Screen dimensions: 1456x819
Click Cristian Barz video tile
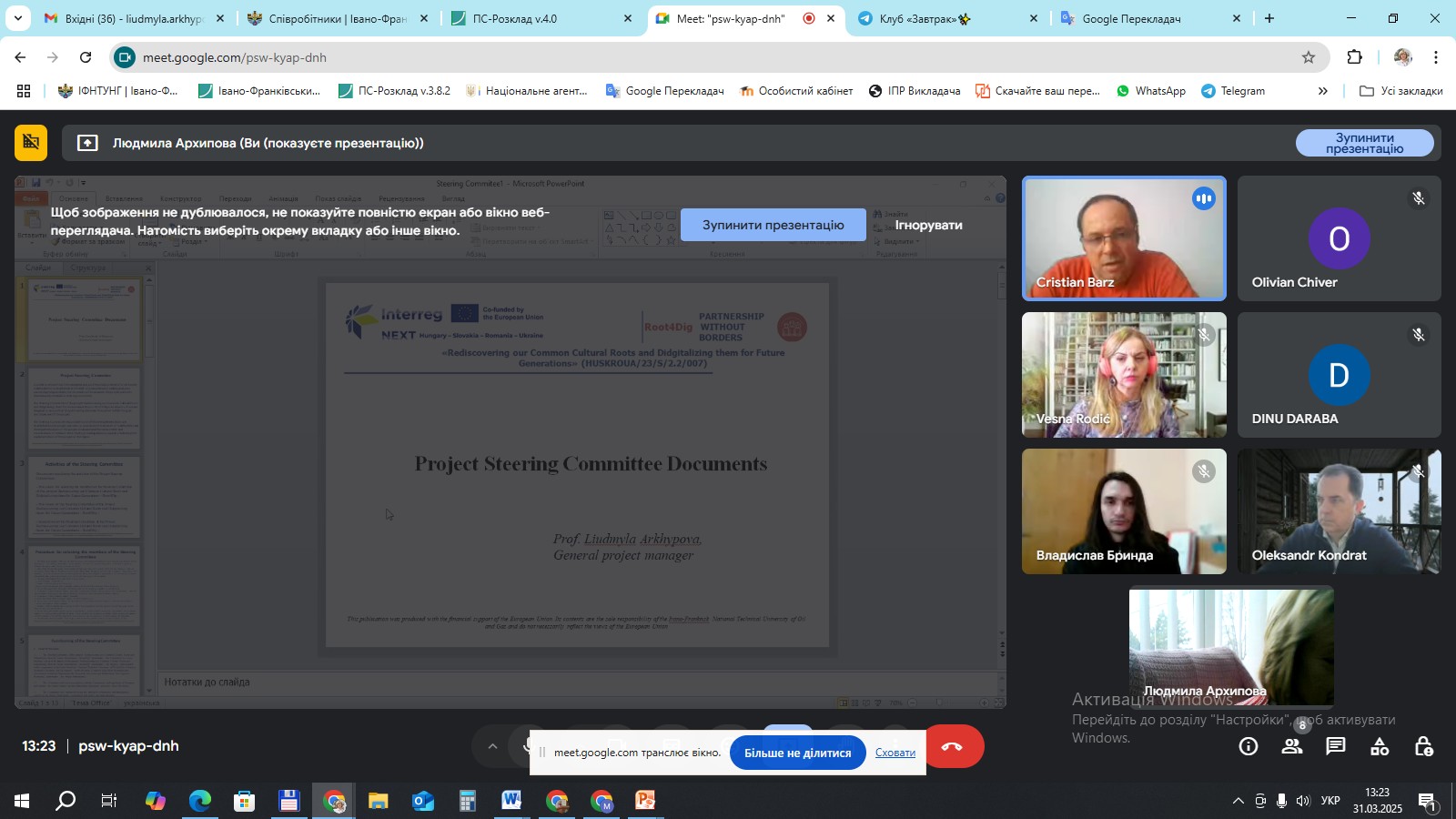[1124, 238]
